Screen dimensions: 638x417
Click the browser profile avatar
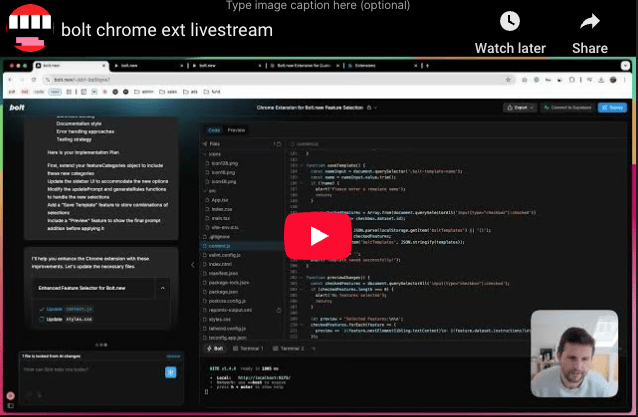pyautogui.click(x=613, y=80)
